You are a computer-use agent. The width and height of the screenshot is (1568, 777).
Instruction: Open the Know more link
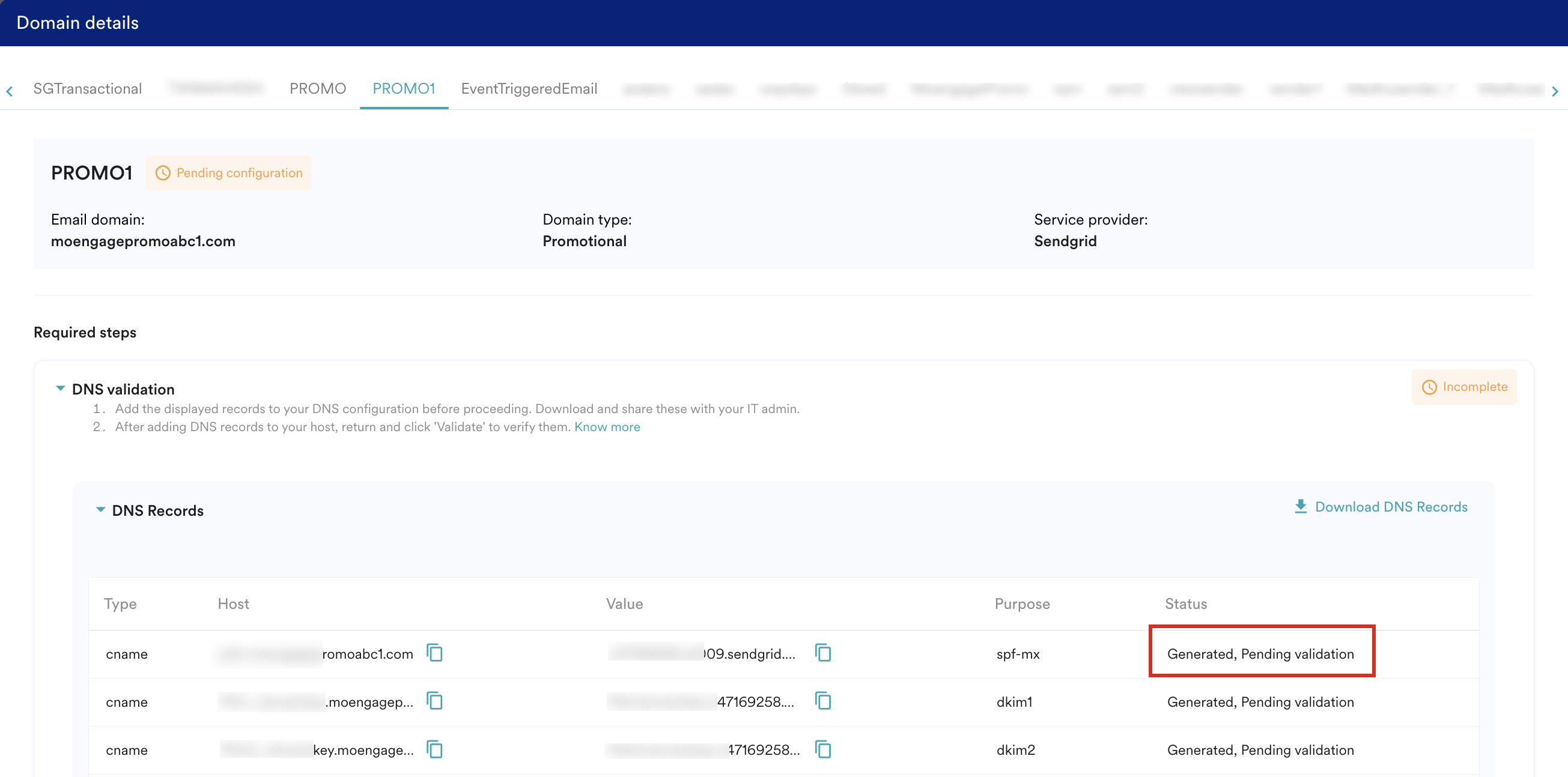pyautogui.click(x=607, y=426)
